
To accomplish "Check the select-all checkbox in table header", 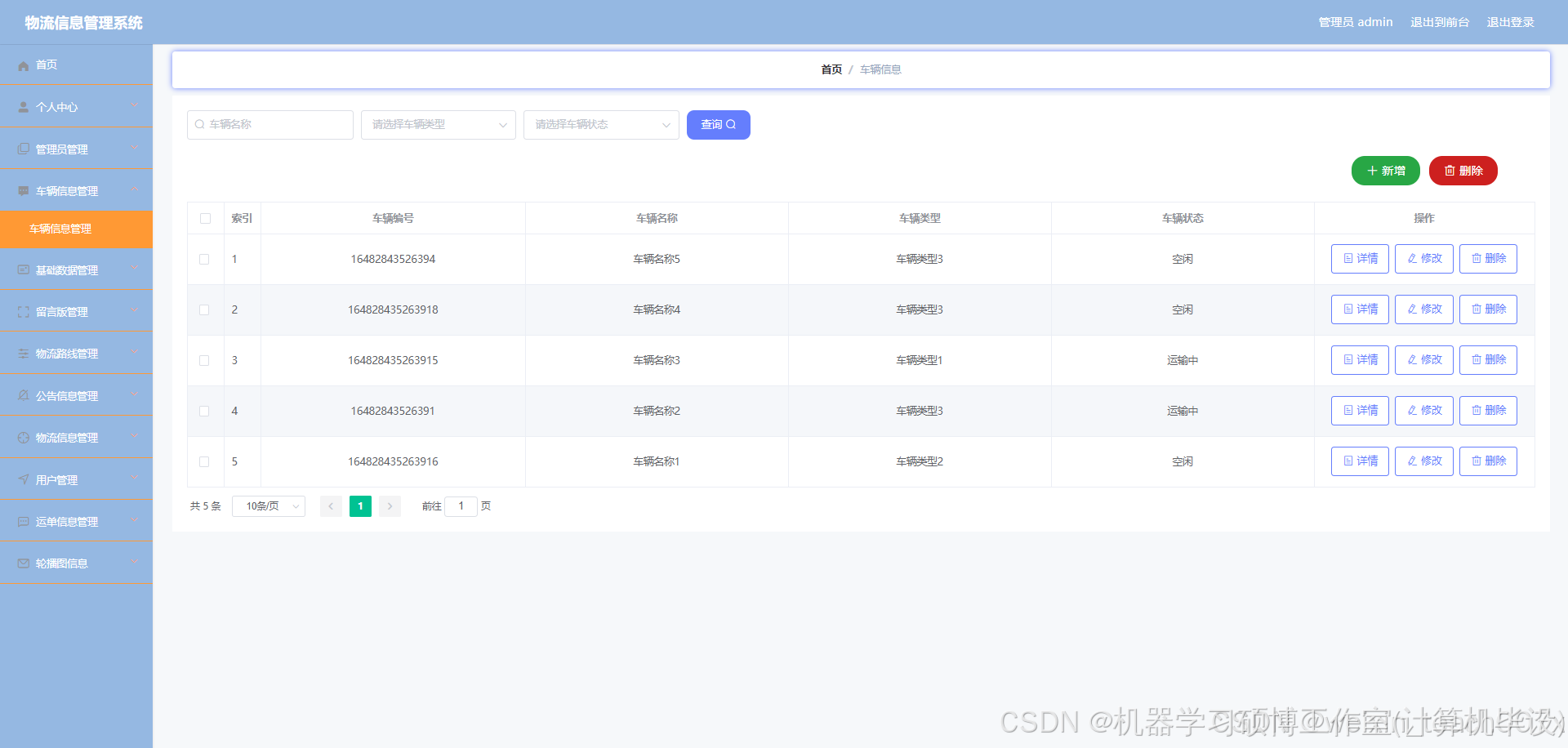I will pyautogui.click(x=205, y=218).
